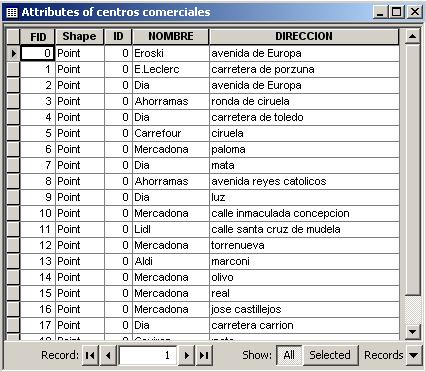The width and height of the screenshot is (426, 372).
Task: Click the FID column header
Action: tap(38, 36)
